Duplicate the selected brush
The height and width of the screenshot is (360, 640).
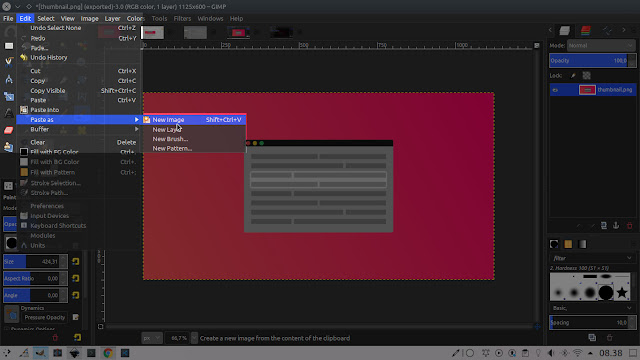point(592,338)
